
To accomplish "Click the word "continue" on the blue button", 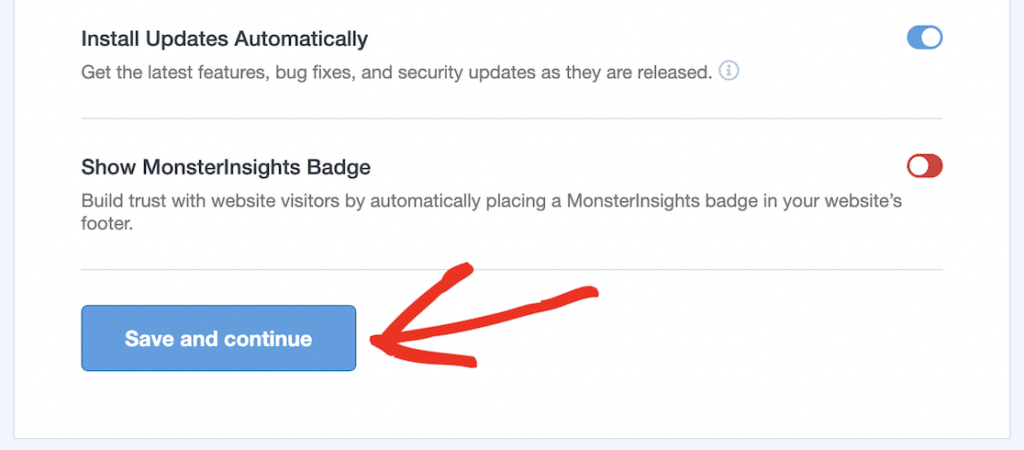I will point(268,339).
